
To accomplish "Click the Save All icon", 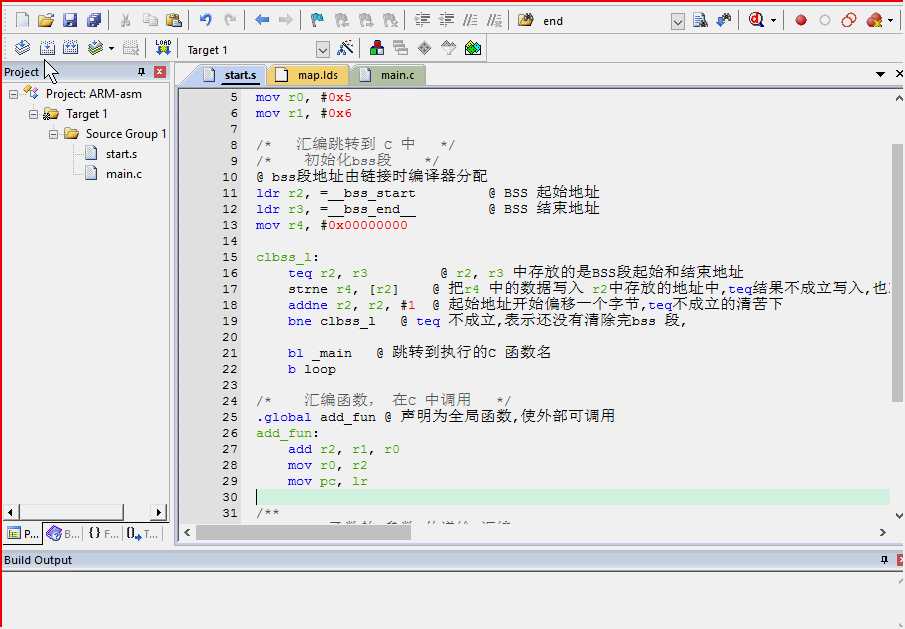I will click(94, 20).
